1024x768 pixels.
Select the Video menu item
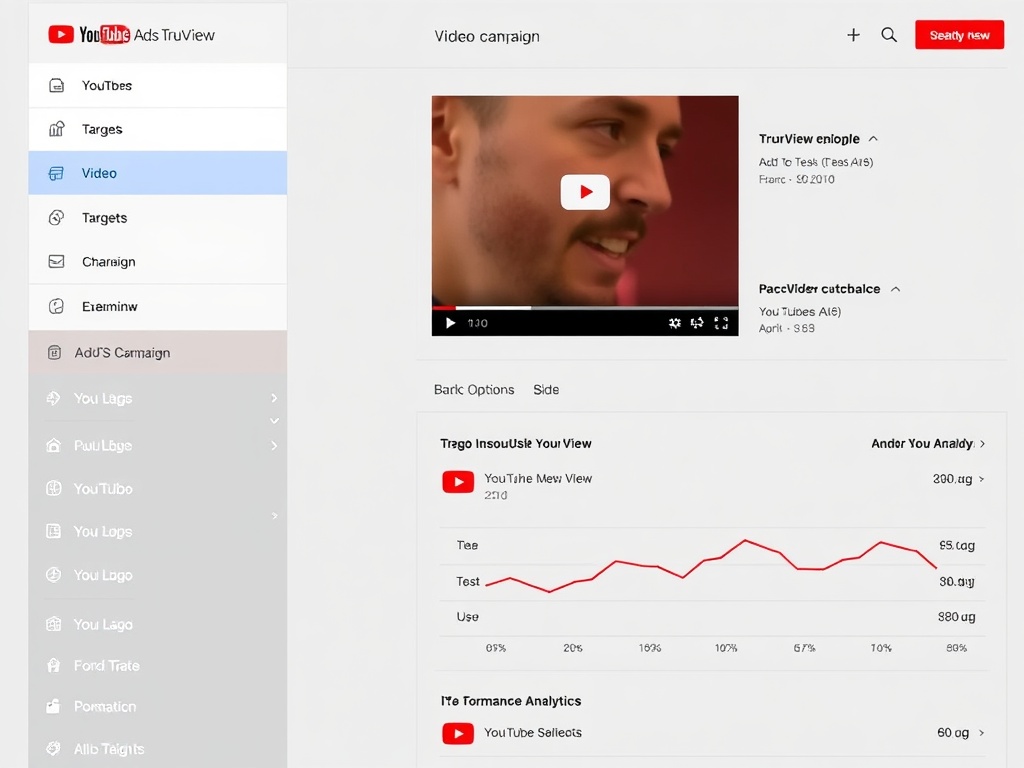coord(157,173)
